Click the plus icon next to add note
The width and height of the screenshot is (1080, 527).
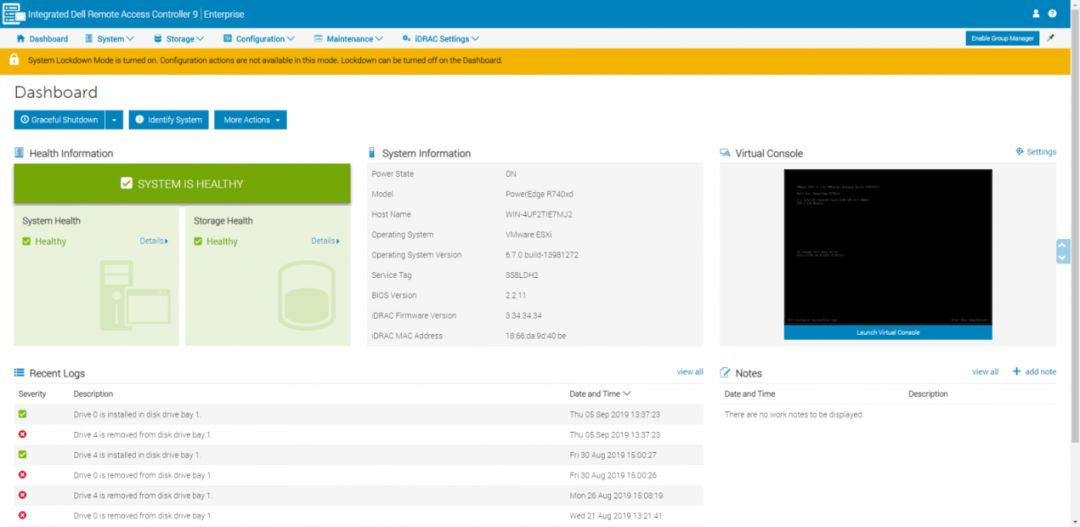point(1016,371)
